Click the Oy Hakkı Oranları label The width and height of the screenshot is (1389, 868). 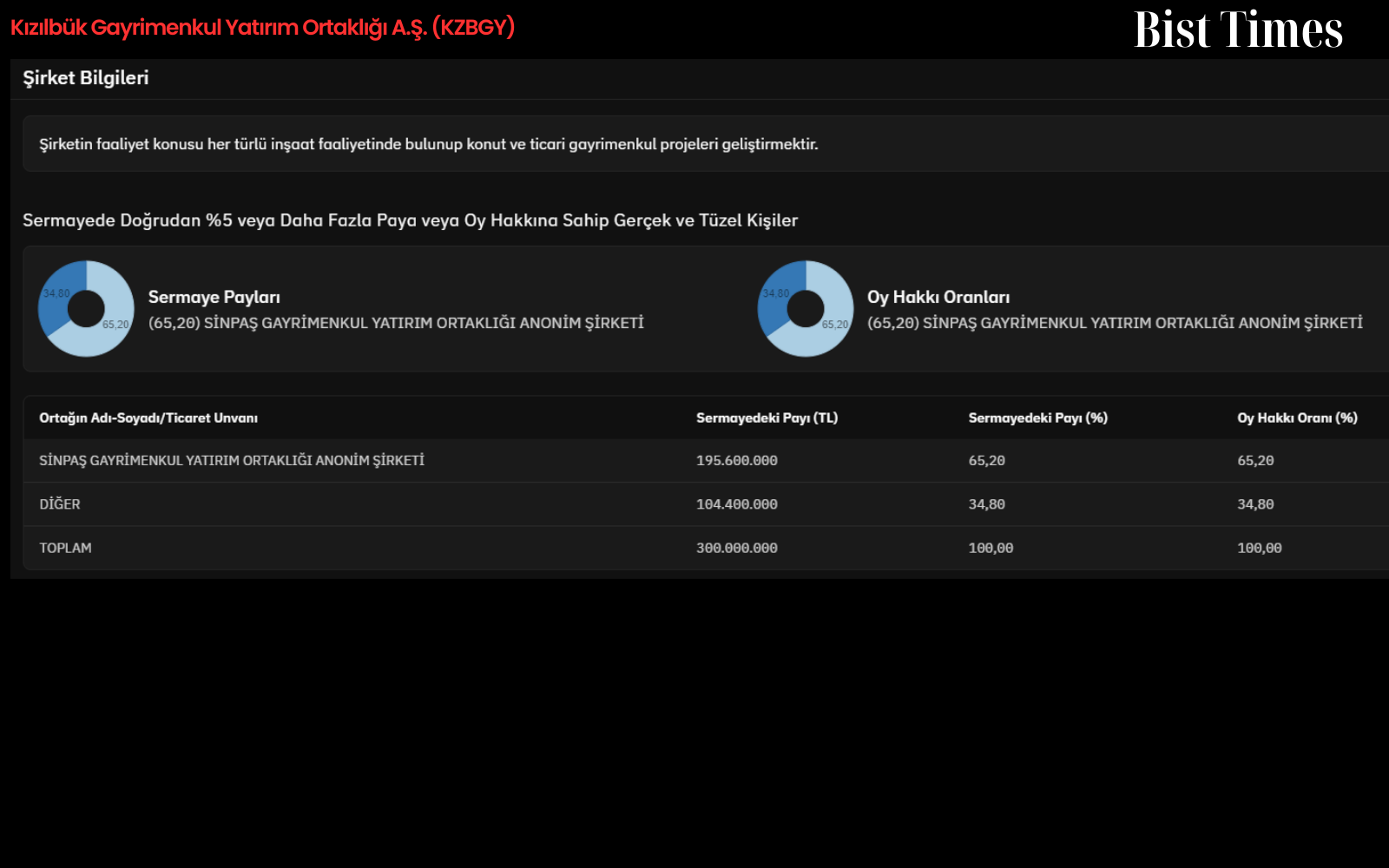[938, 297]
